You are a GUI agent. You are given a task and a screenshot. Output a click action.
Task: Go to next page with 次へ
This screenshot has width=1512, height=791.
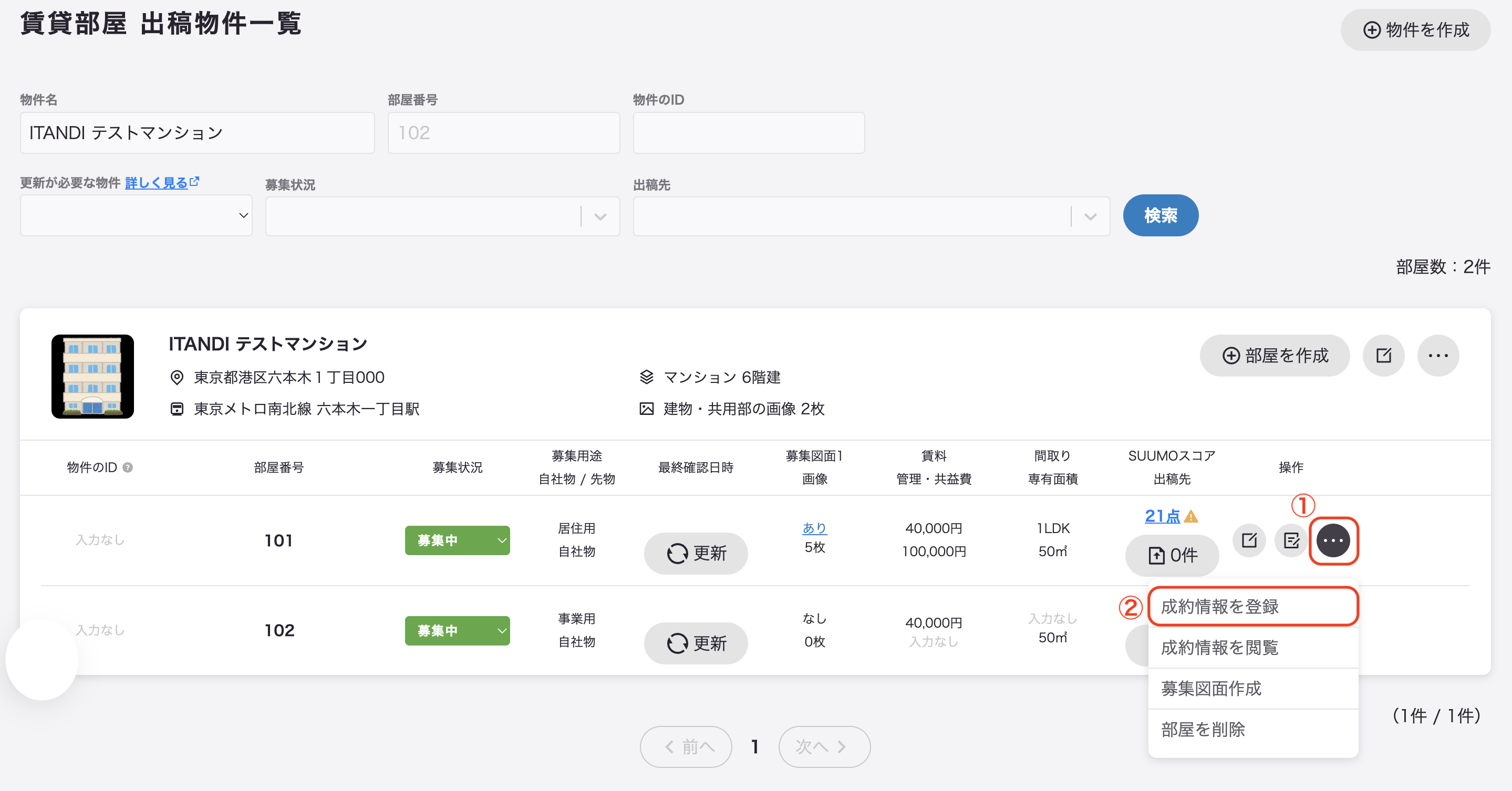[x=824, y=747]
